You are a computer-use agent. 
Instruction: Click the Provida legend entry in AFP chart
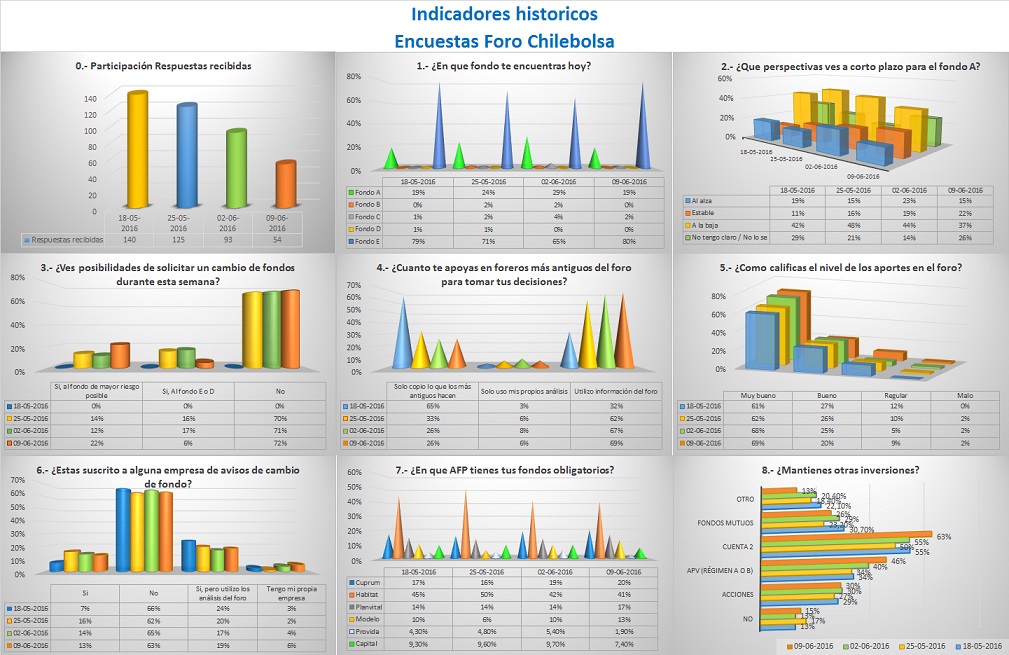point(364,631)
